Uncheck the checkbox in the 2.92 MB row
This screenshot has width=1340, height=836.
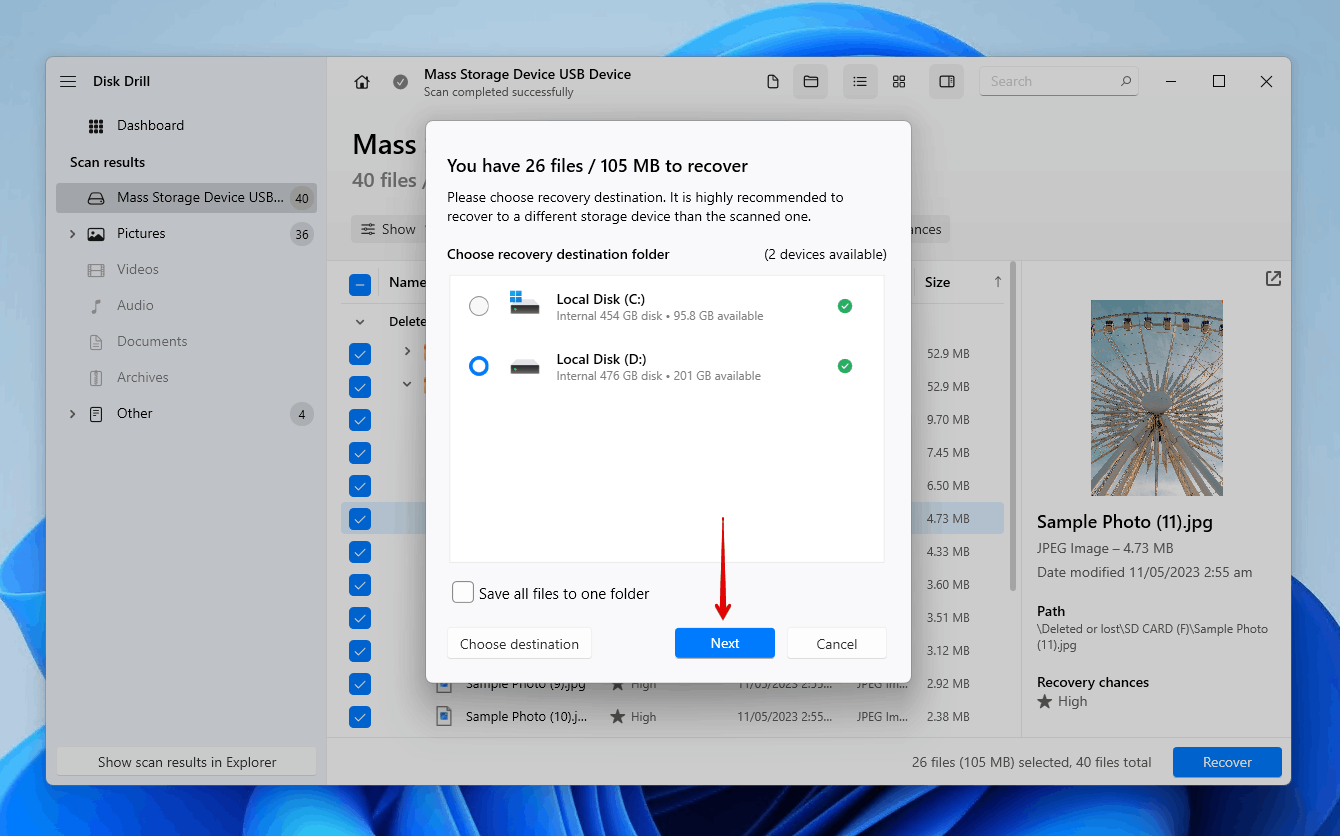coord(360,684)
